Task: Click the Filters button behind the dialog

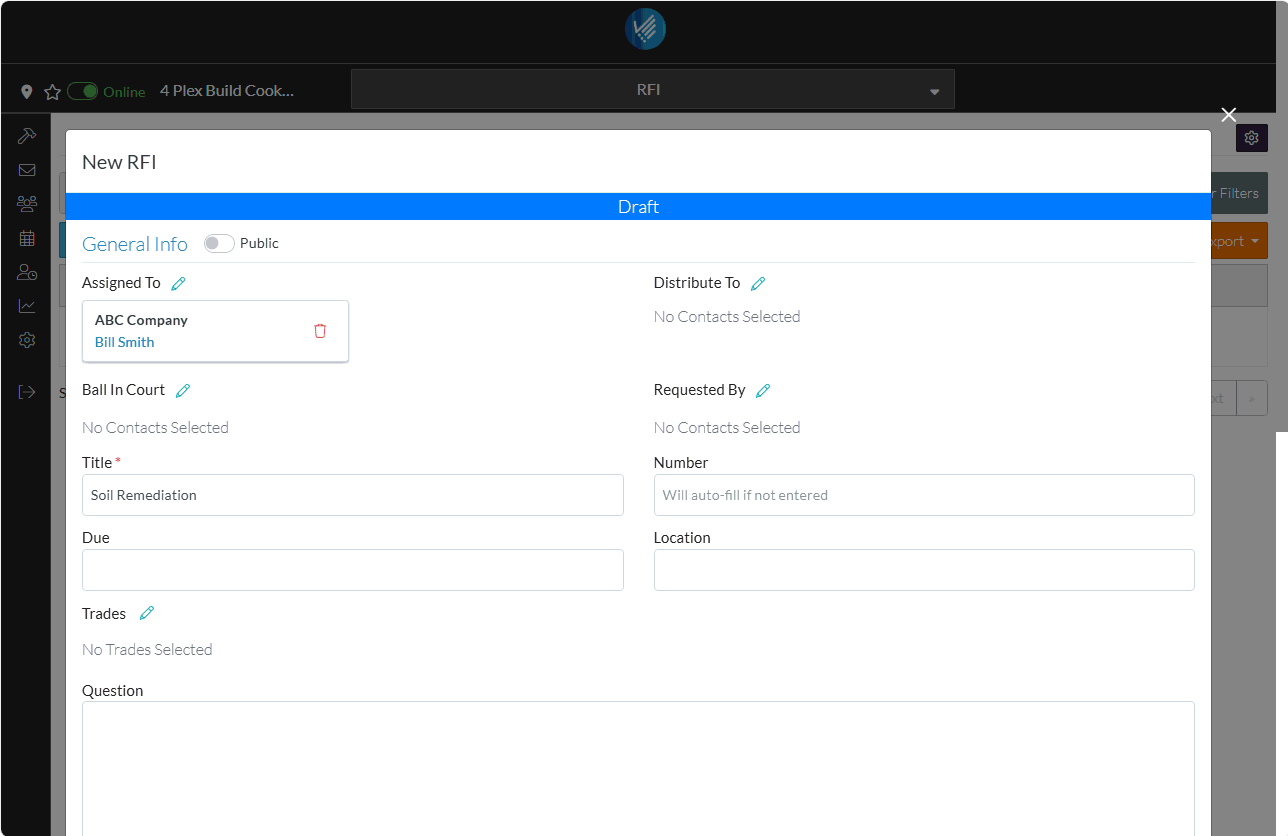Action: pos(1239,193)
